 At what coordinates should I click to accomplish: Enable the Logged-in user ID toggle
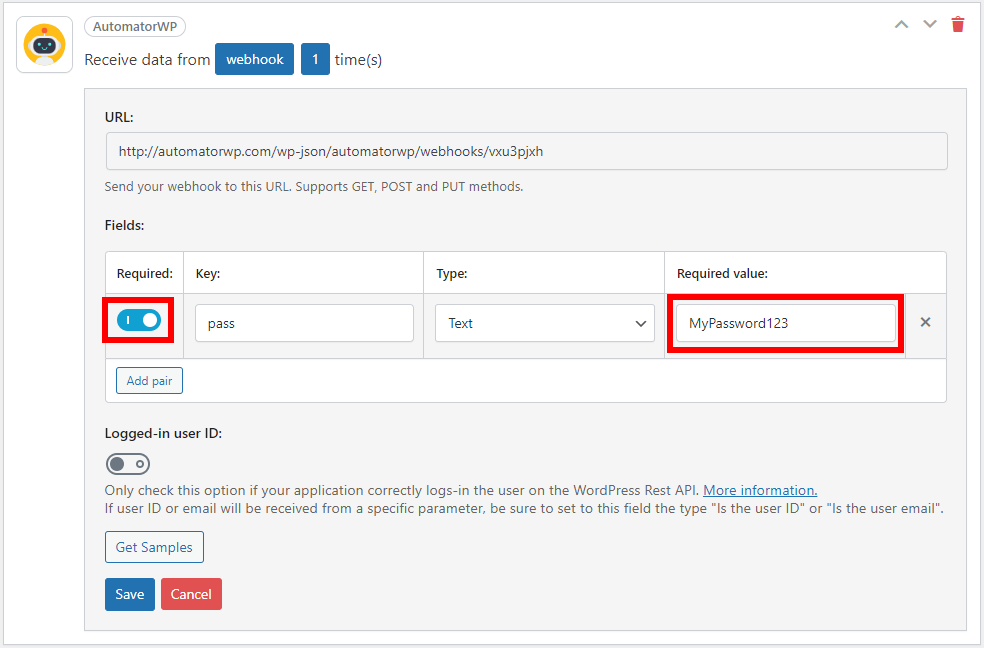[127, 464]
